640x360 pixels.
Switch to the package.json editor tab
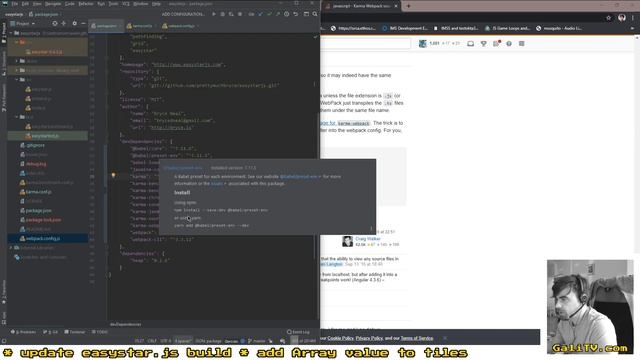pos(106,26)
